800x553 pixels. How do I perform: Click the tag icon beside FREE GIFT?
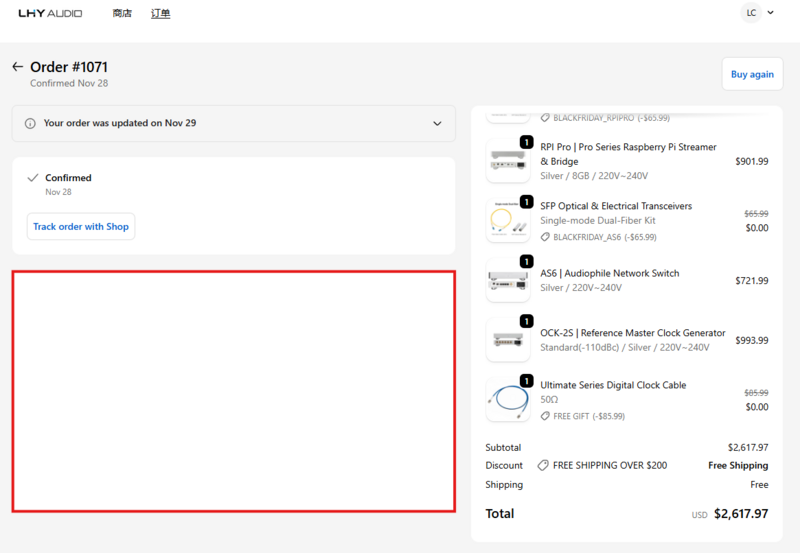(x=545, y=416)
